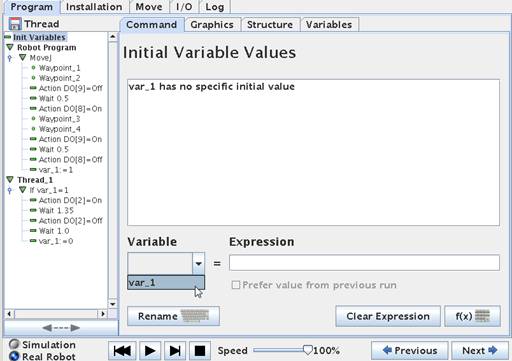
Task: Choose var_1 from the dropdown list
Action: pos(166,283)
